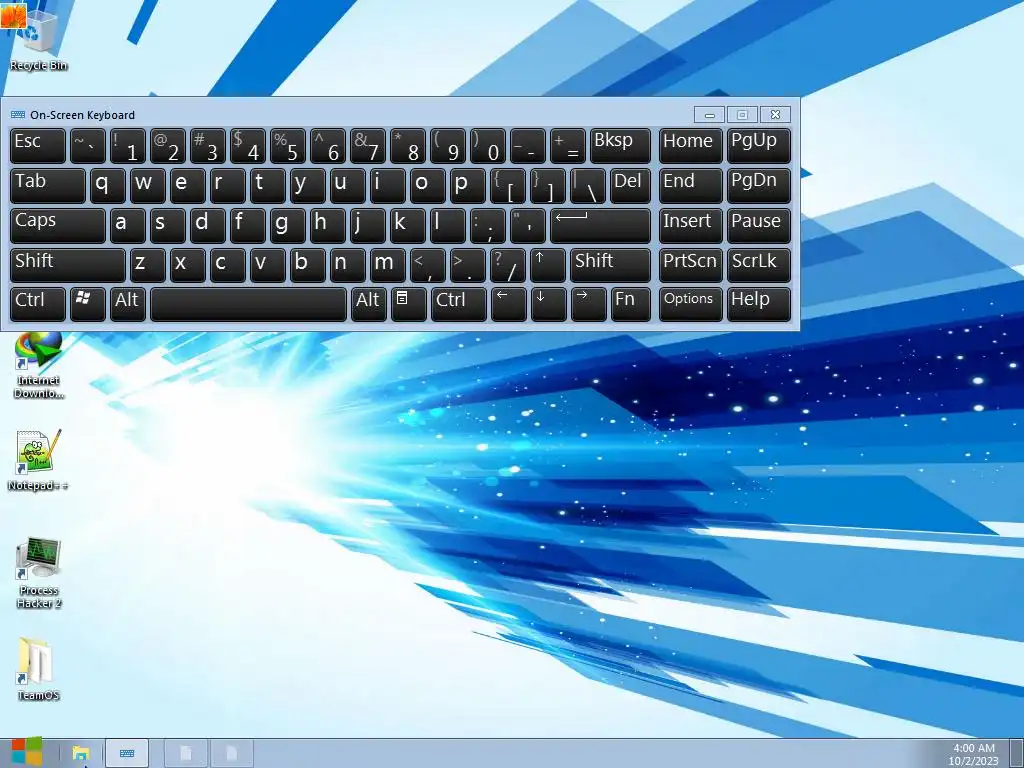Tap the number 1 key
Screen dimensions: 1024x768
point(127,146)
